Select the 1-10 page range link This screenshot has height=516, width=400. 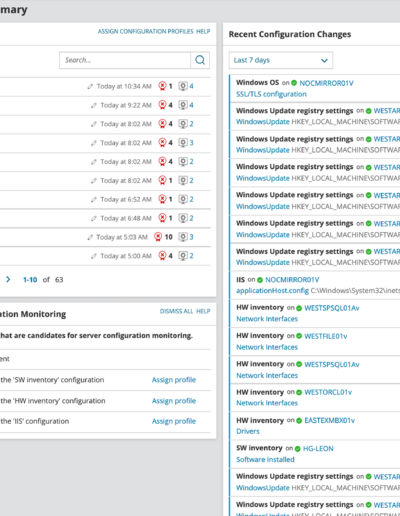click(30, 280)
